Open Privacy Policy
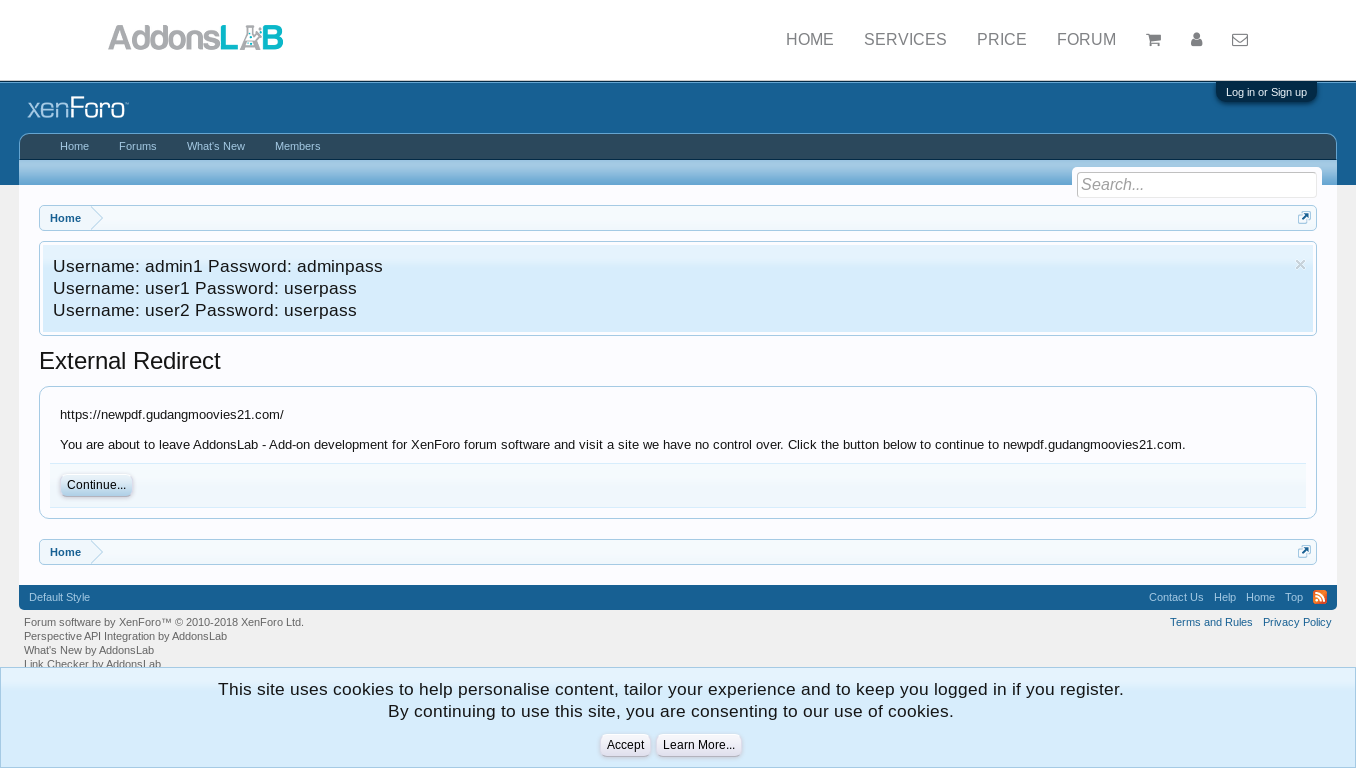Image resolution: width=1366 pixels, height=768 pixels. 1297,622
